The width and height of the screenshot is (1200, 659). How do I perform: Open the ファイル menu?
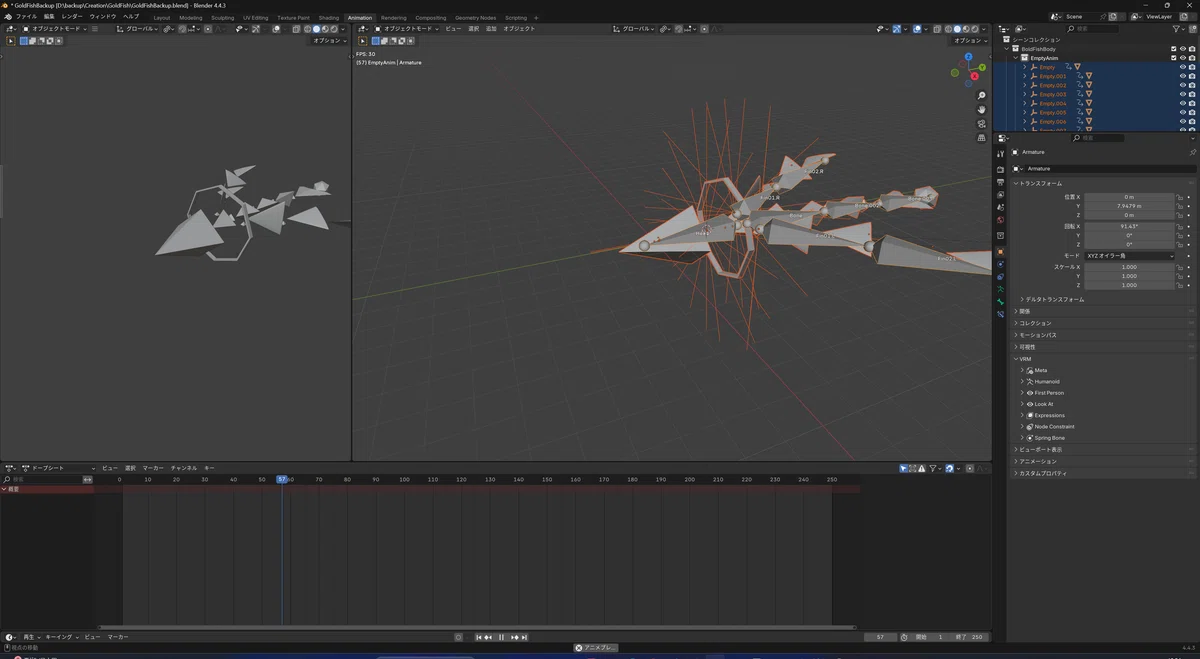coord(27,17)
